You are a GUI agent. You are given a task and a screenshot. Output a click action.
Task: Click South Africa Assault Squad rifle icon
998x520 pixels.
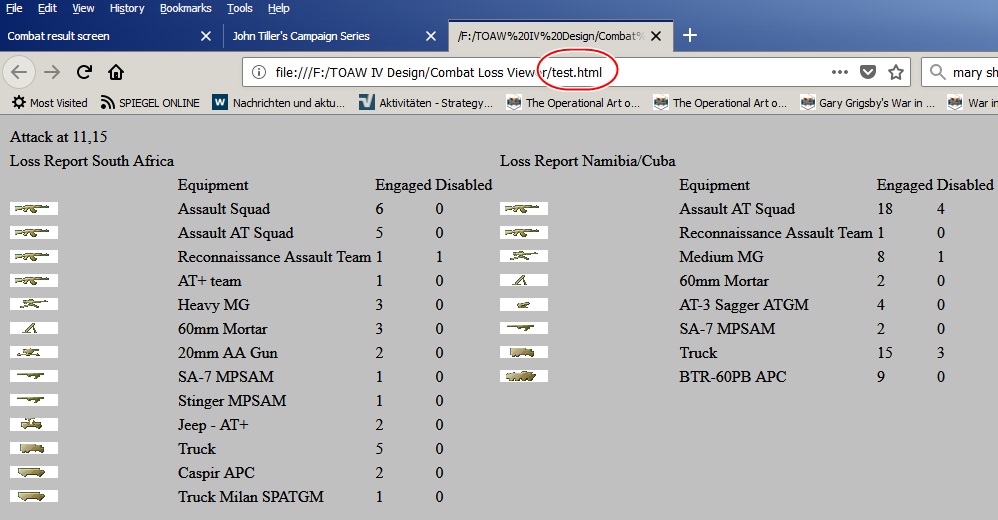coord(34,208)
